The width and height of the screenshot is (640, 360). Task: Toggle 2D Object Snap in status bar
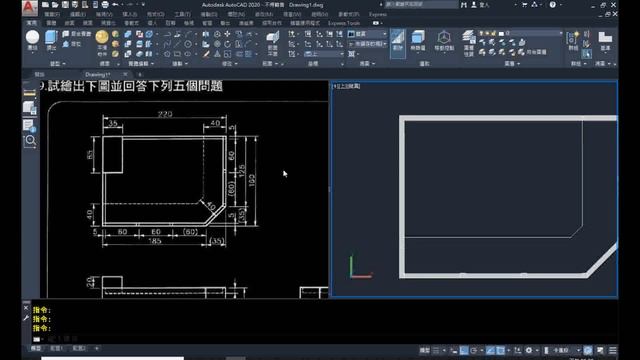coord(501,350)
